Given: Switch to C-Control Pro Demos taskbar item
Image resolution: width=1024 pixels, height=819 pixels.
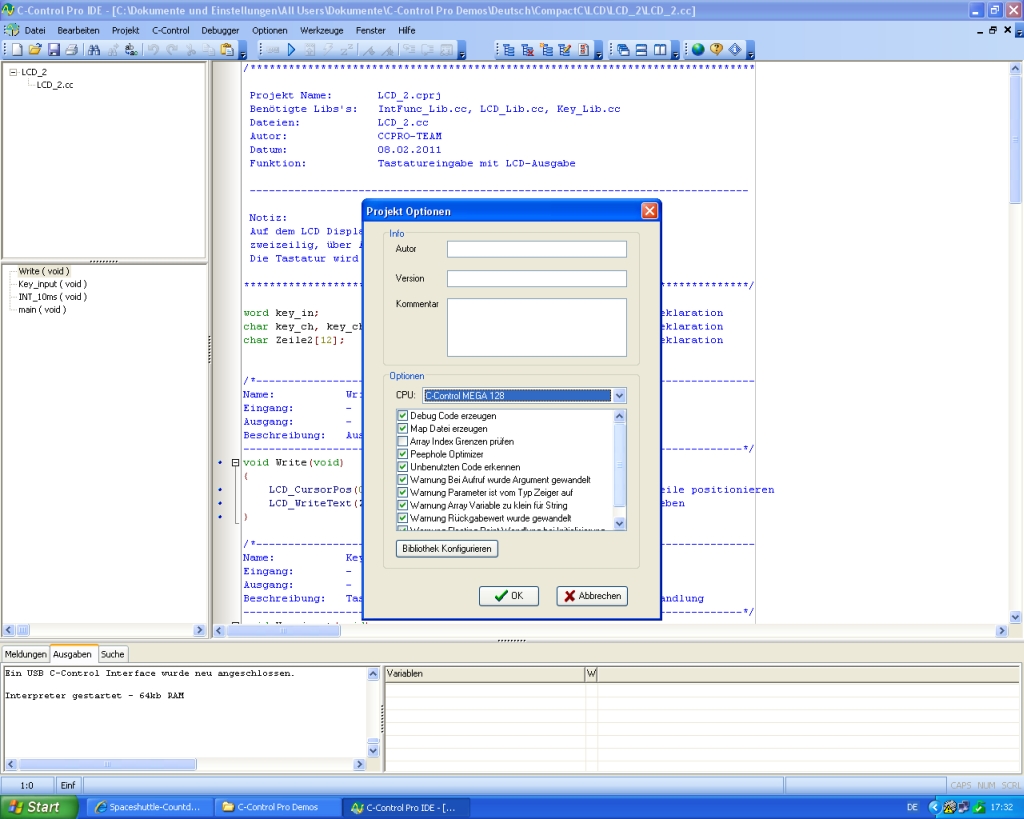Looking at the screenshot, I should click(280, 807).
